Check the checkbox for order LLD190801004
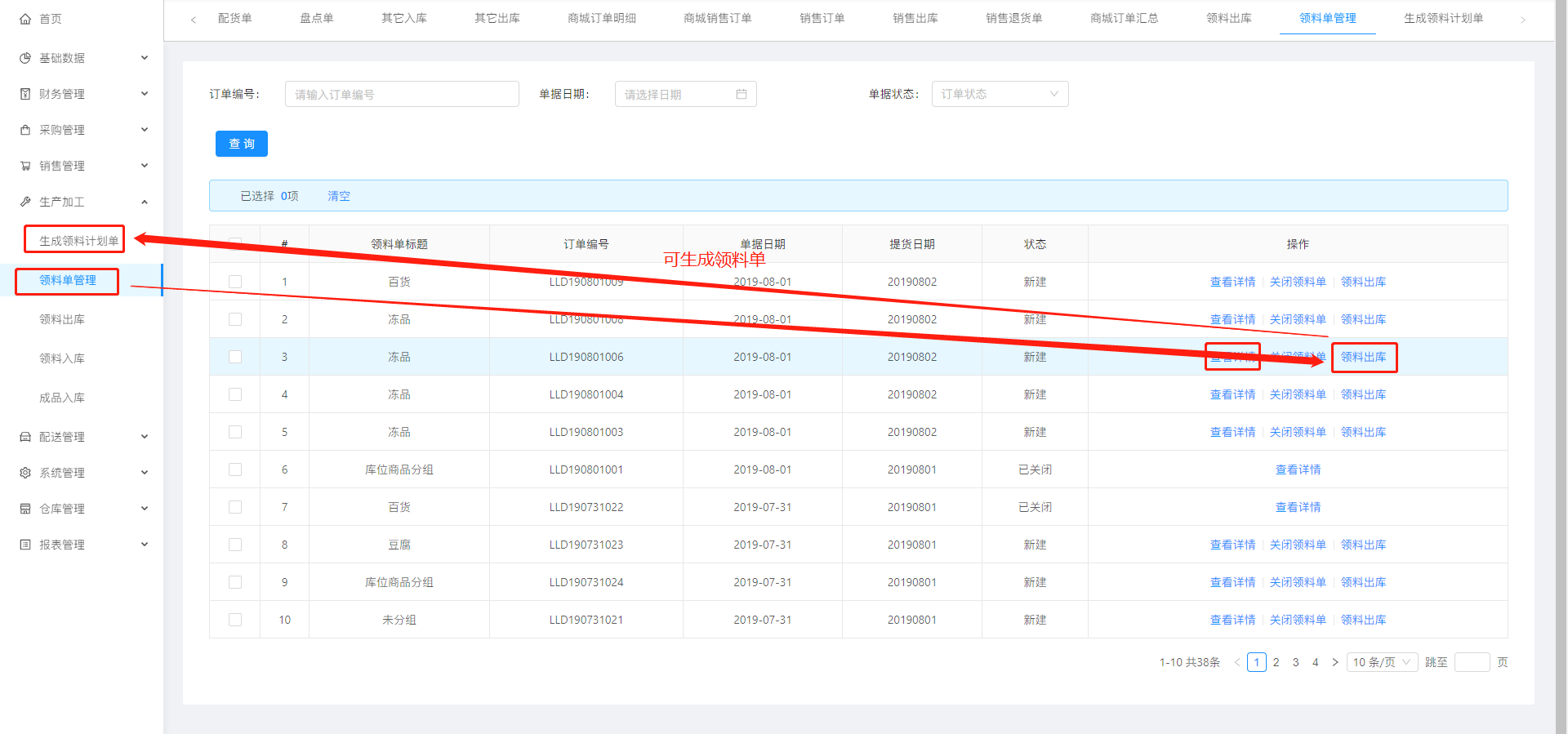The width and height of the screenshot is (1568, 734). (235, 394)
